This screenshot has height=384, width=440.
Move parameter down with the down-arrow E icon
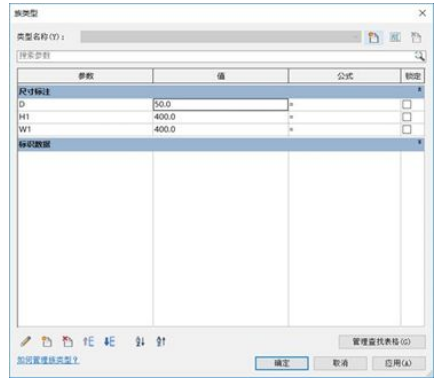click(x=109, y=341)
